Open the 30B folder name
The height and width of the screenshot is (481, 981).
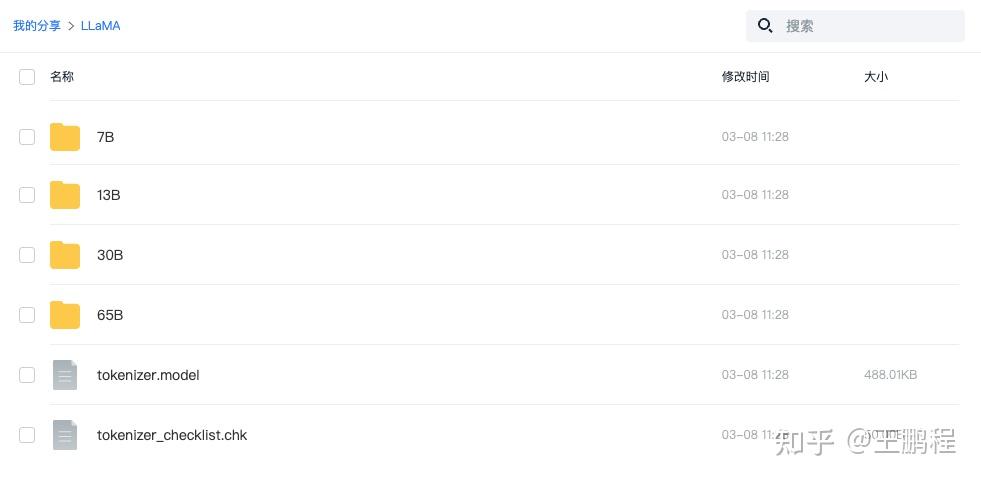pyautogui.click(x=110, y=255)
